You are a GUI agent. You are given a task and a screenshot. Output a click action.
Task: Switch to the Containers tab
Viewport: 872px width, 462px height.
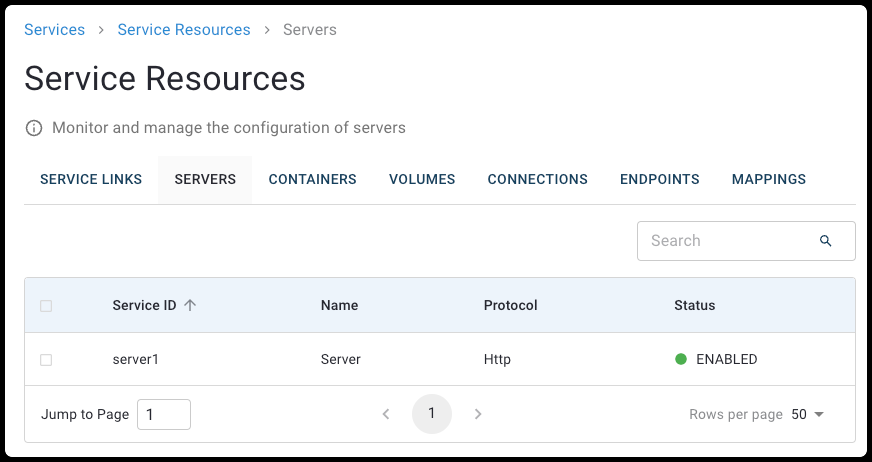(x=312, y=180)
